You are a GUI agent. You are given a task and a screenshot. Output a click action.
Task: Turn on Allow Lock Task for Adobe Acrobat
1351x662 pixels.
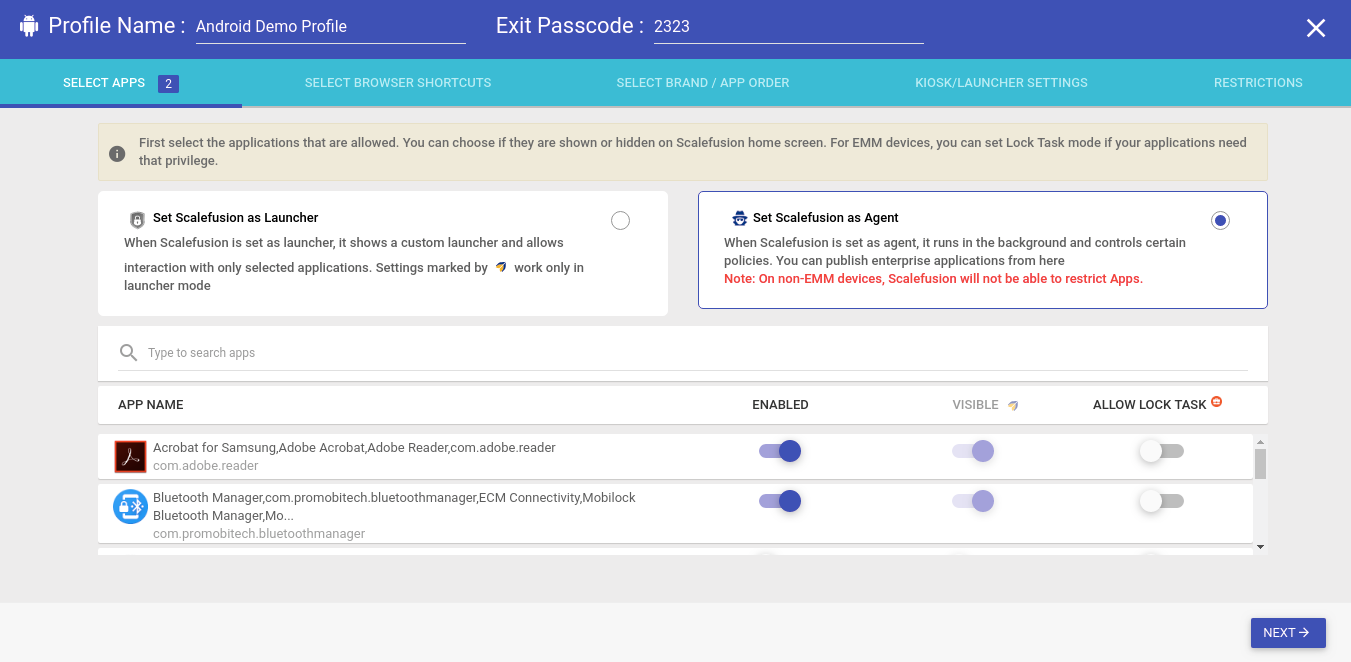point(1161,451)
